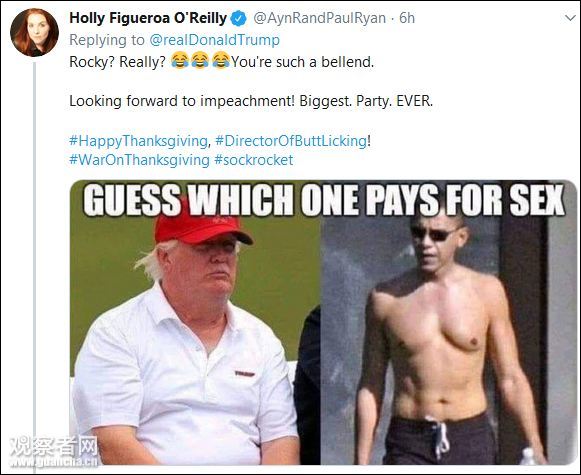Open the #WarOnThanksgiving hashtag
Viewport: 581px width, 475px height.
click(139, 160)
